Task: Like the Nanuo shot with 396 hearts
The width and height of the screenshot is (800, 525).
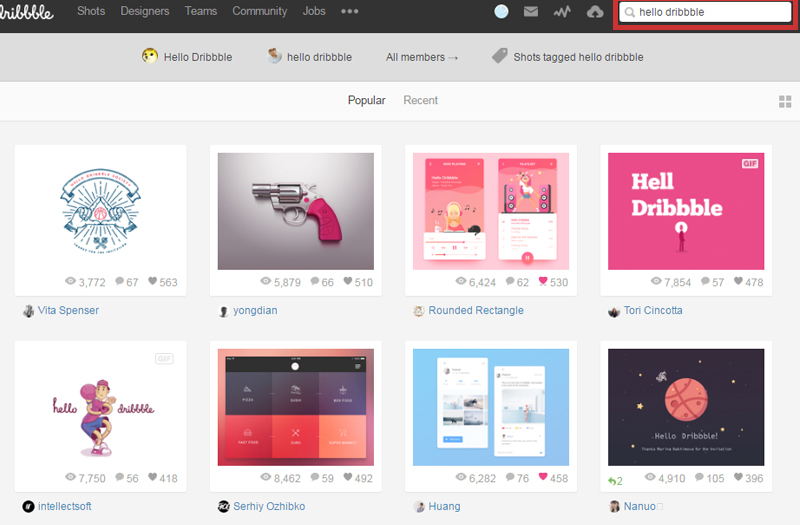Action: pyautogui.click(x=748, y=478)
